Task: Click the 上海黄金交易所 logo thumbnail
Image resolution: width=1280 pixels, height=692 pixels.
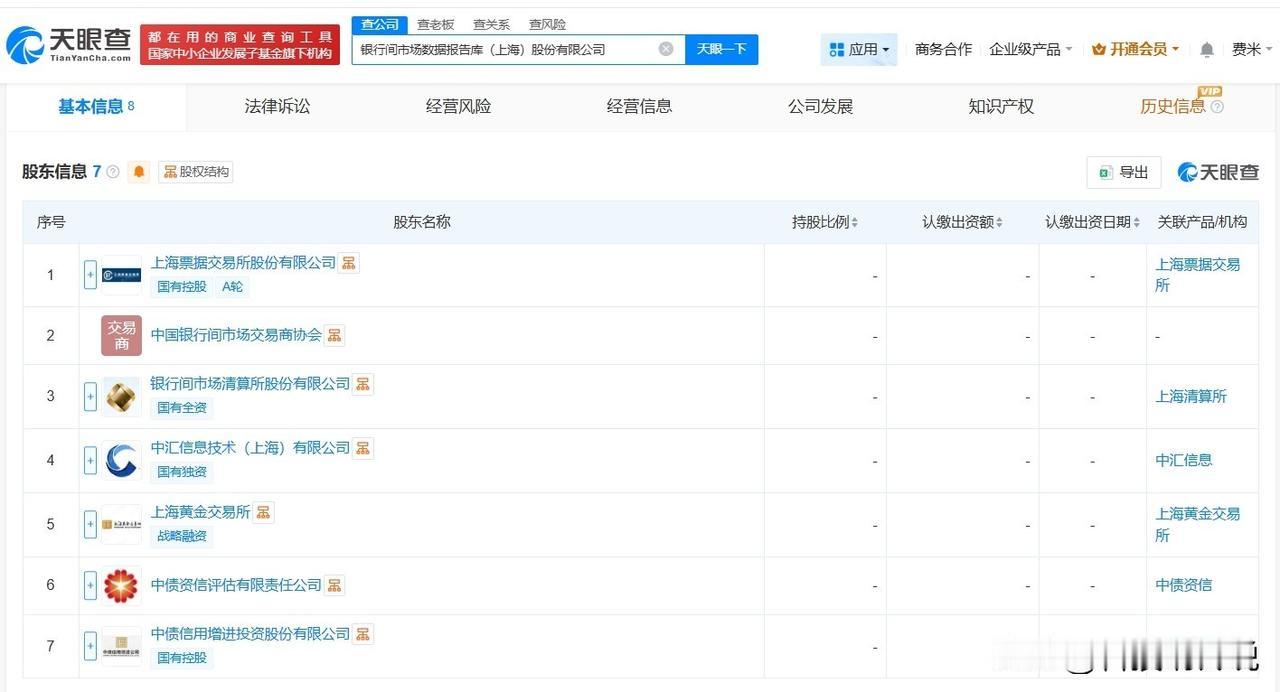Action: coord(121,524)
